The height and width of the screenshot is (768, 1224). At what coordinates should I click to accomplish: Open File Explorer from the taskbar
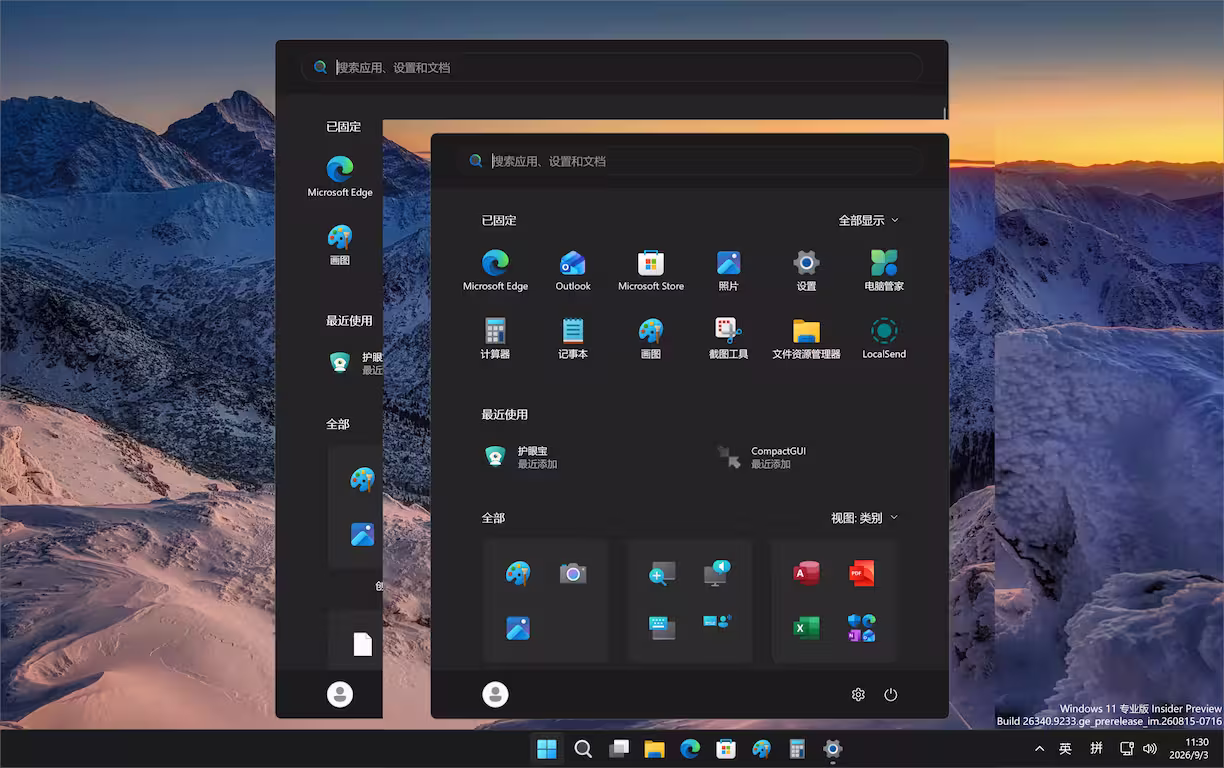tap(654, 749)
